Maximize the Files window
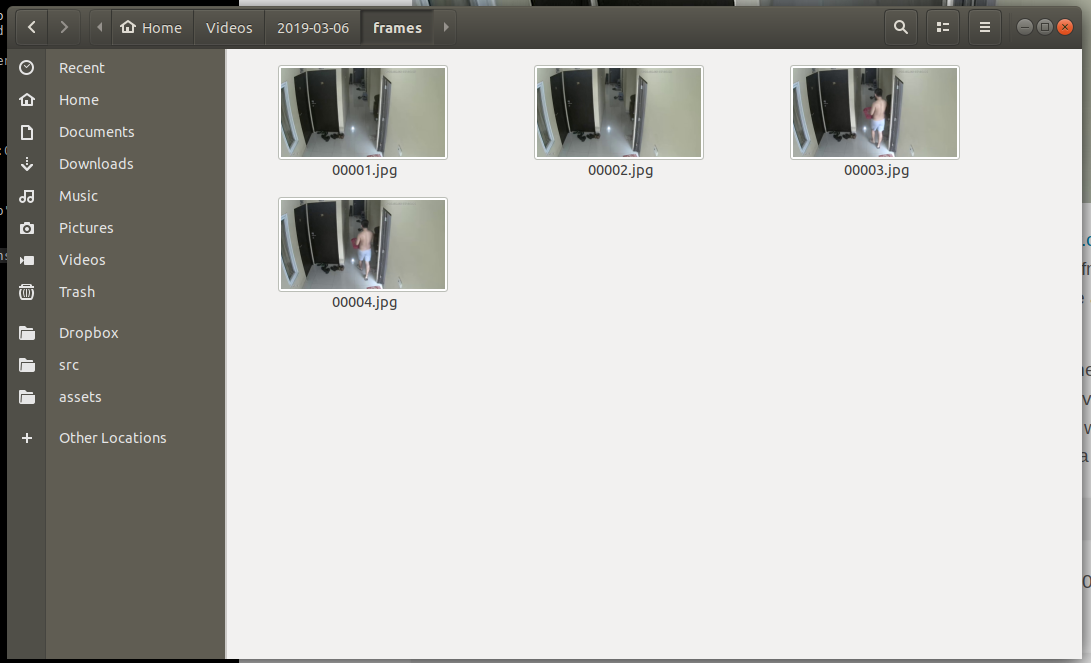 pyautogui.click(x=1044, y=27)
